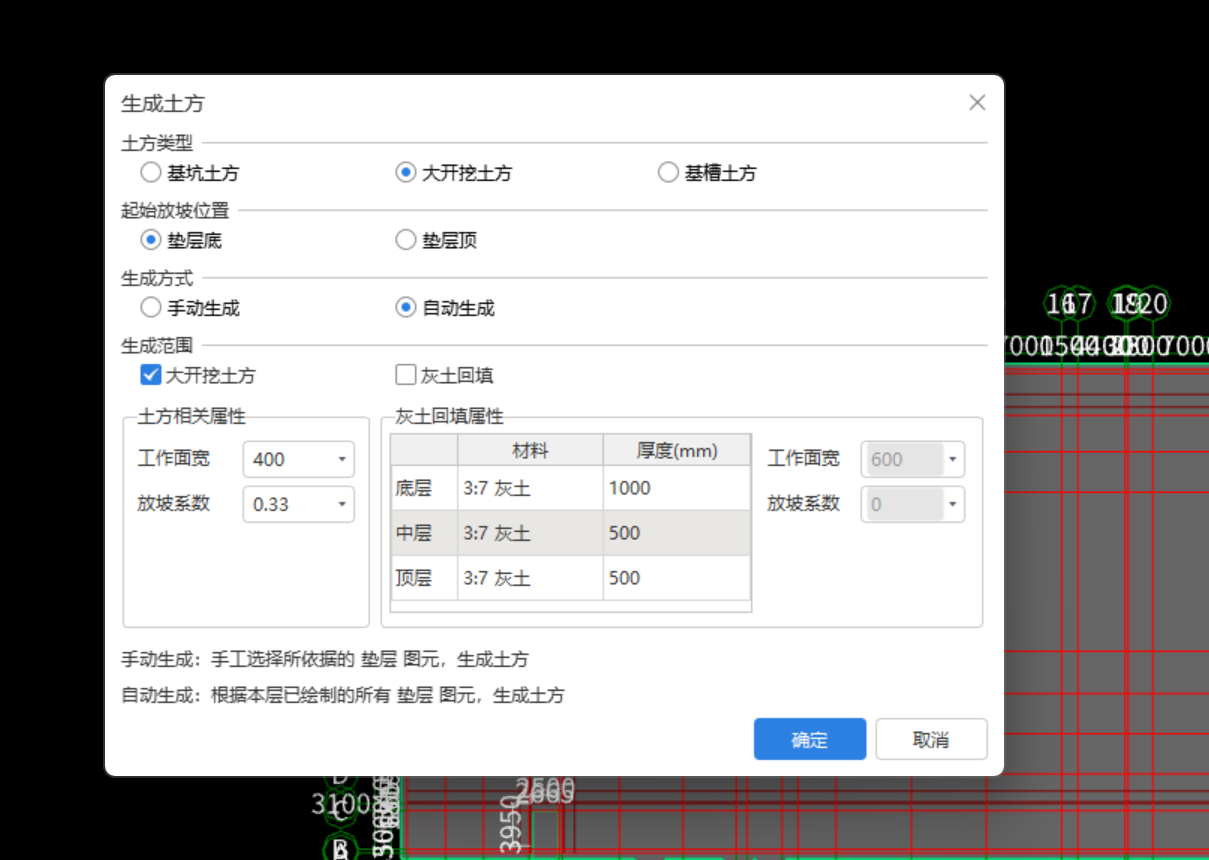Switch generation mode to 手动生成
The height and width of the screenshot is (860, 1209).
coord(150,308)
